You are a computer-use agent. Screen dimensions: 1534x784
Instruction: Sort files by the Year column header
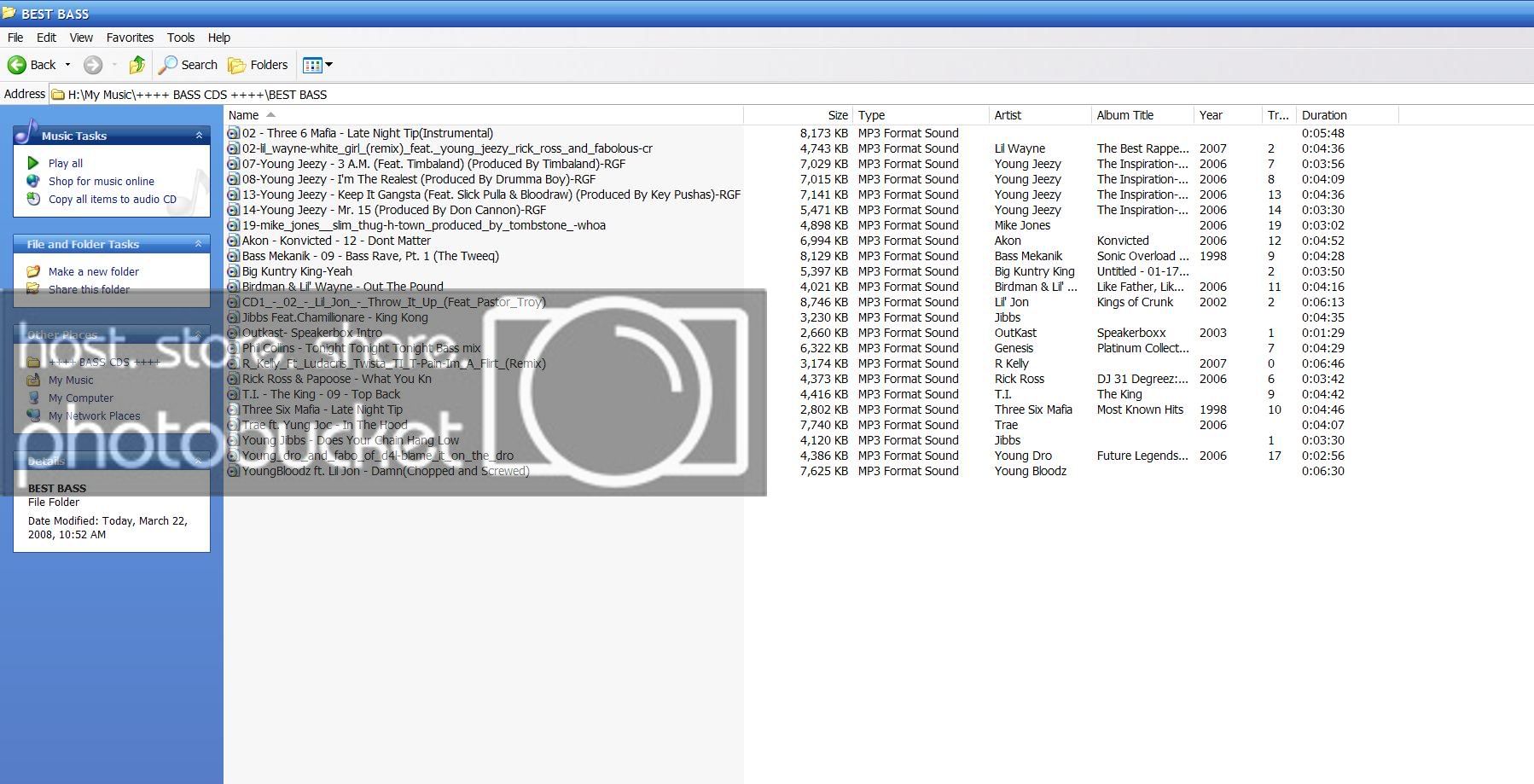click(1228, 115)
